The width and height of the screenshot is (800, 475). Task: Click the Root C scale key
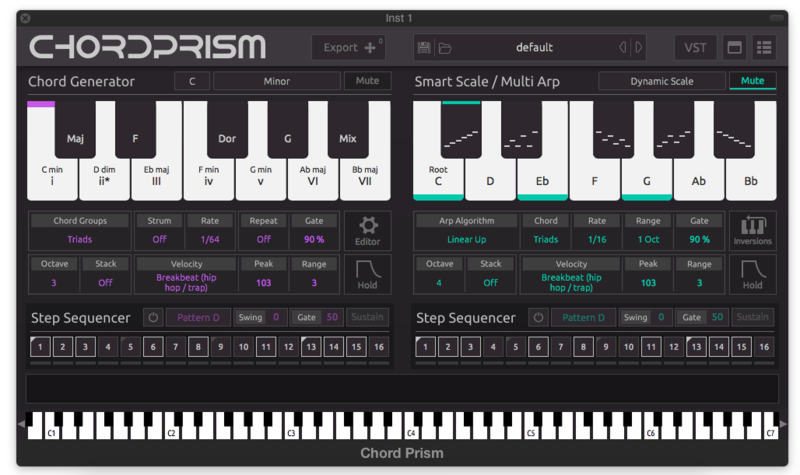(x=438, y=179)
